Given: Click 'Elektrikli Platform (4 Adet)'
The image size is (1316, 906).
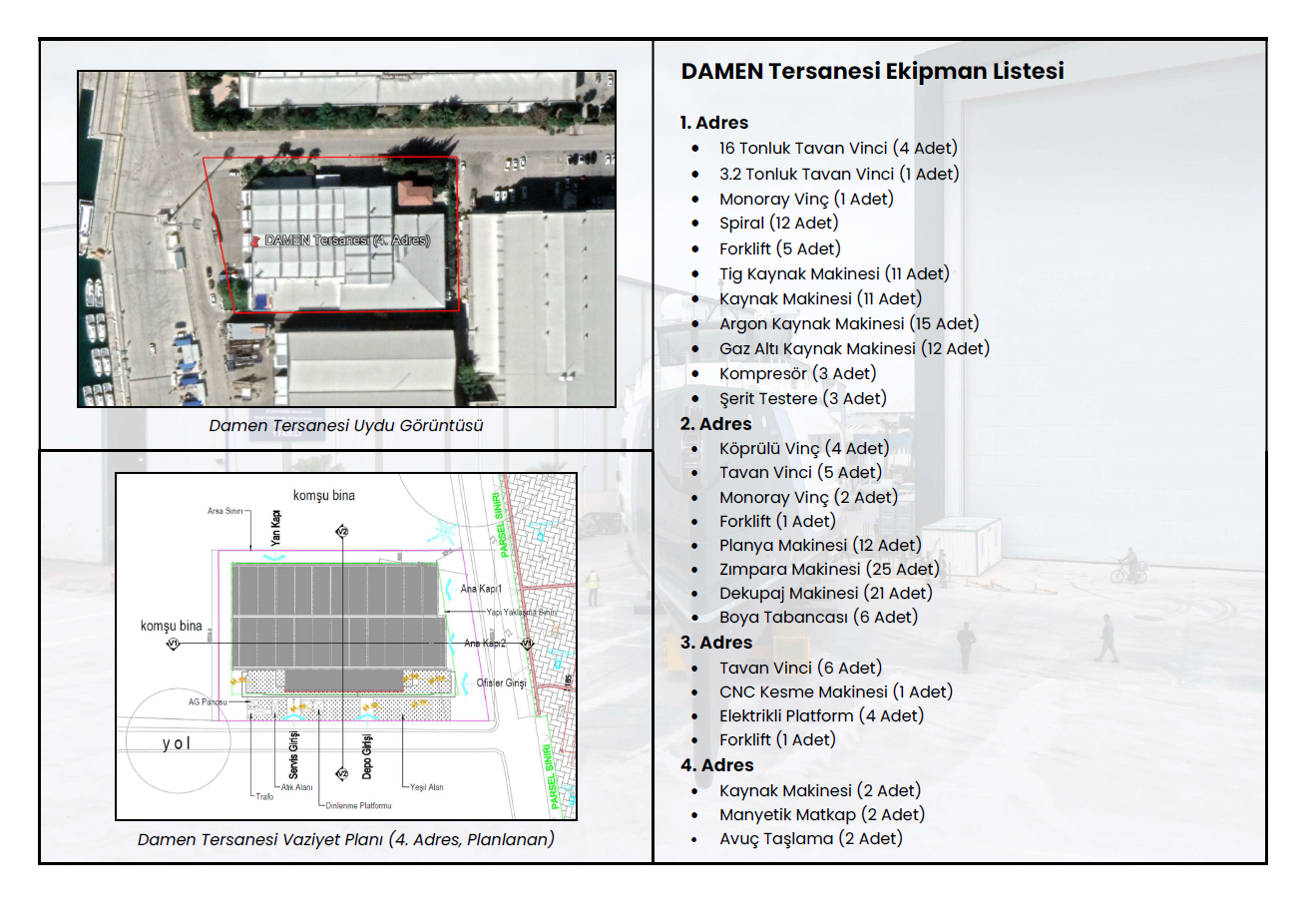Looking at the screenshot, I should (821, 715).
